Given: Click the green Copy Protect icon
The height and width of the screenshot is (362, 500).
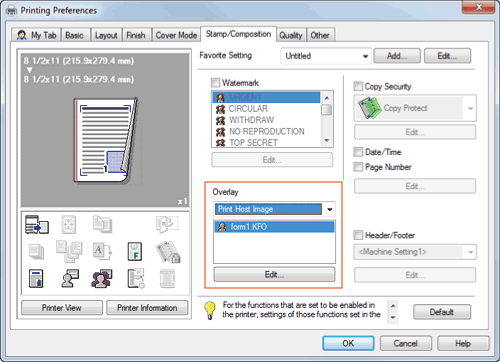Looking at the screenshot, I should pyautogui.click(x=369, y=108).
